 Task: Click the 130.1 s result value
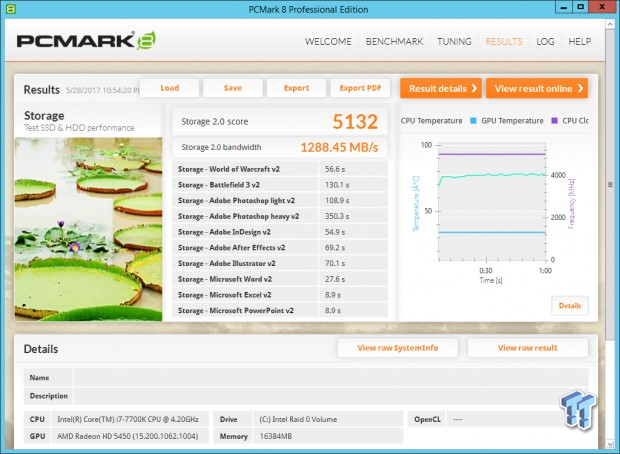337,185
